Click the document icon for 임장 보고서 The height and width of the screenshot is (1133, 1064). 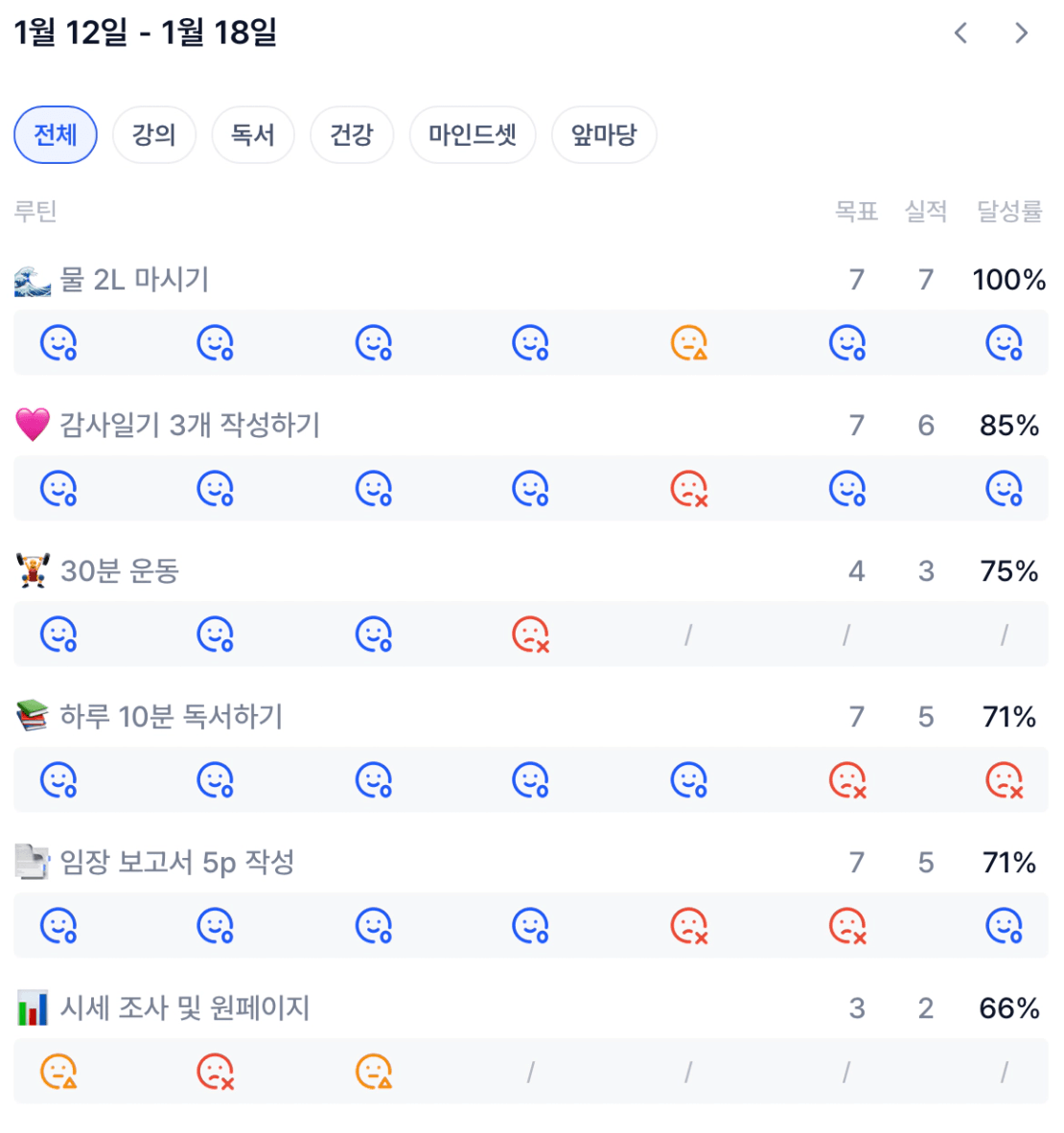click(x=33, y=861)
